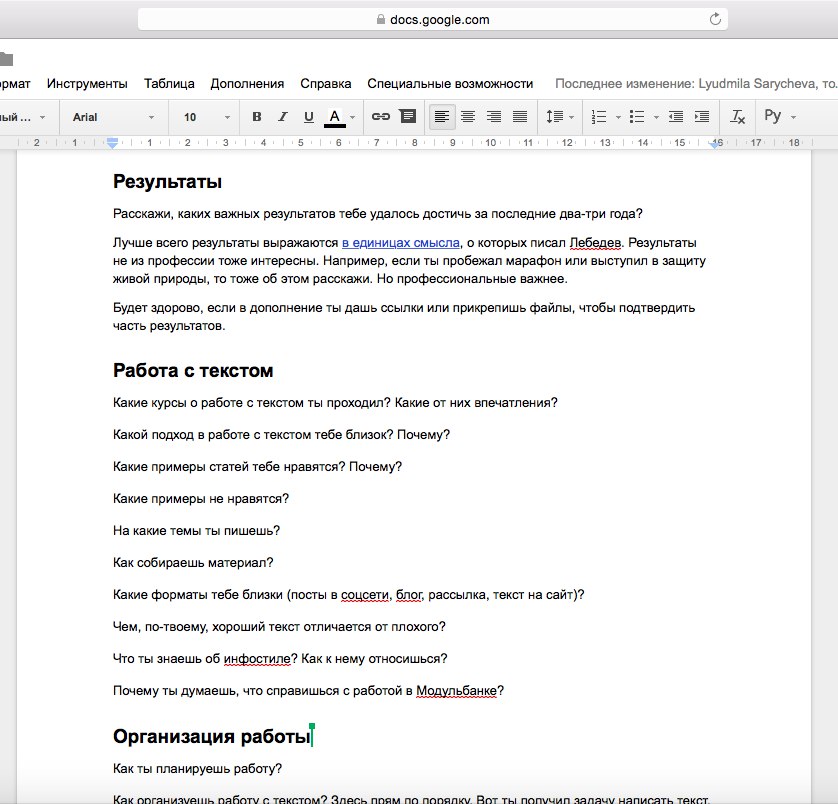The width and height of the screenshot is (838, 804).
Task: Open last change by Lyudmila Sarycheva
Action: [696, 83]
